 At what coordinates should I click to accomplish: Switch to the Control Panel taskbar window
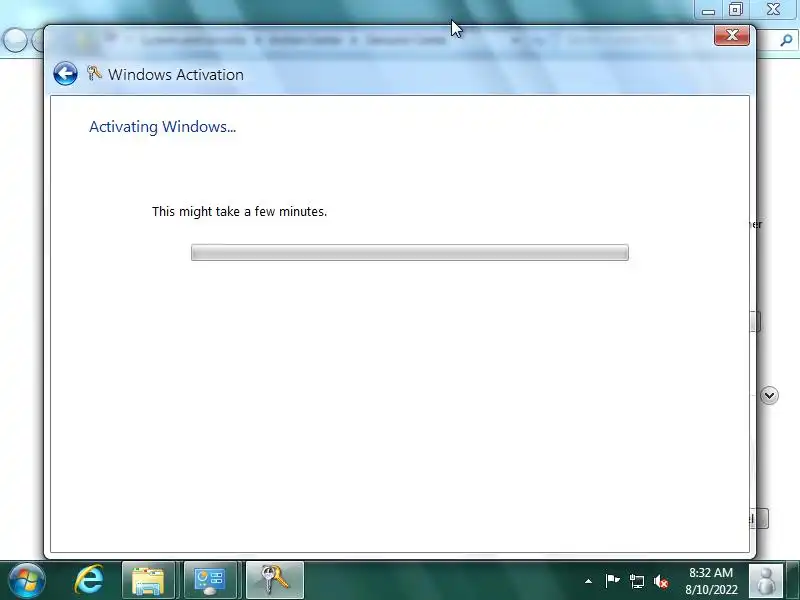210,580
